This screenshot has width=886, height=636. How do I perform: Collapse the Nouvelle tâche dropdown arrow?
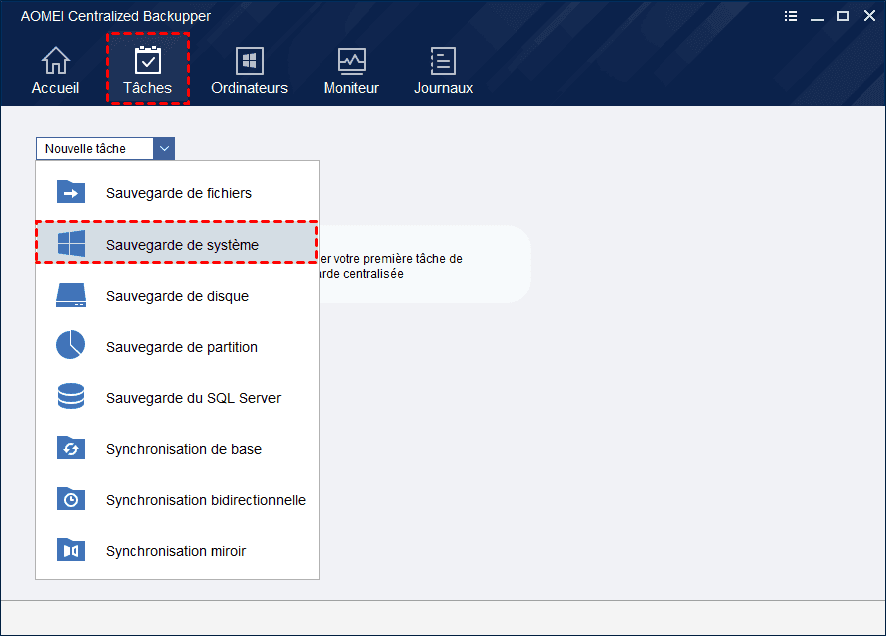pyautogui.click(x=164, y=149)
